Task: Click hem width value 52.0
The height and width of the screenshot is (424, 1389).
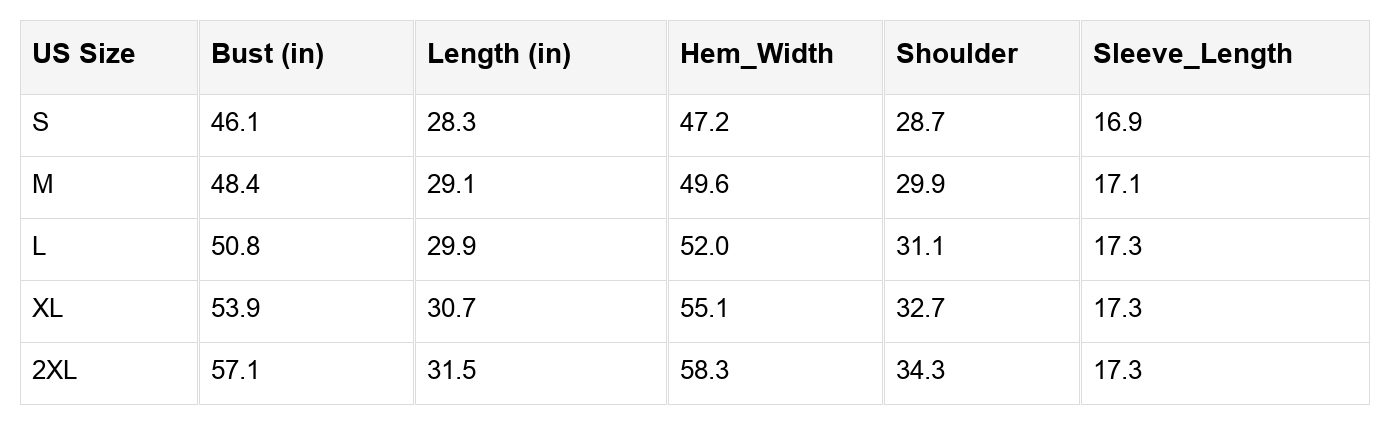Action: pos(704,247)
